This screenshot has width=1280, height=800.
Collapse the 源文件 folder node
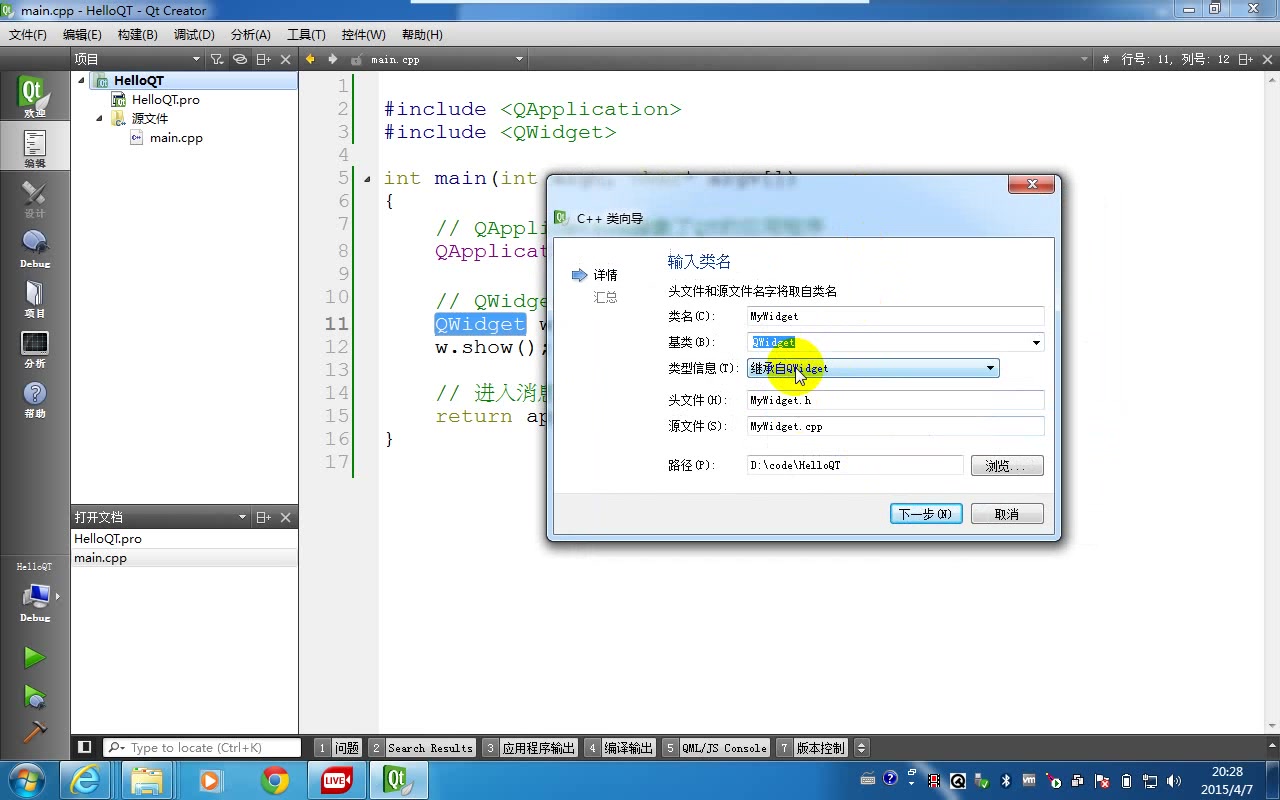[100, 119]
